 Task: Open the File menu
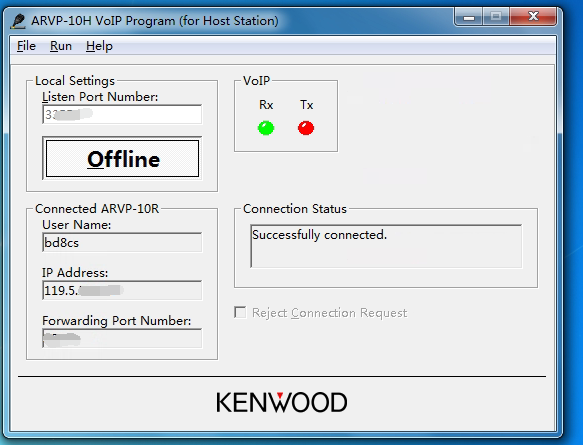(x=26, y=46)
